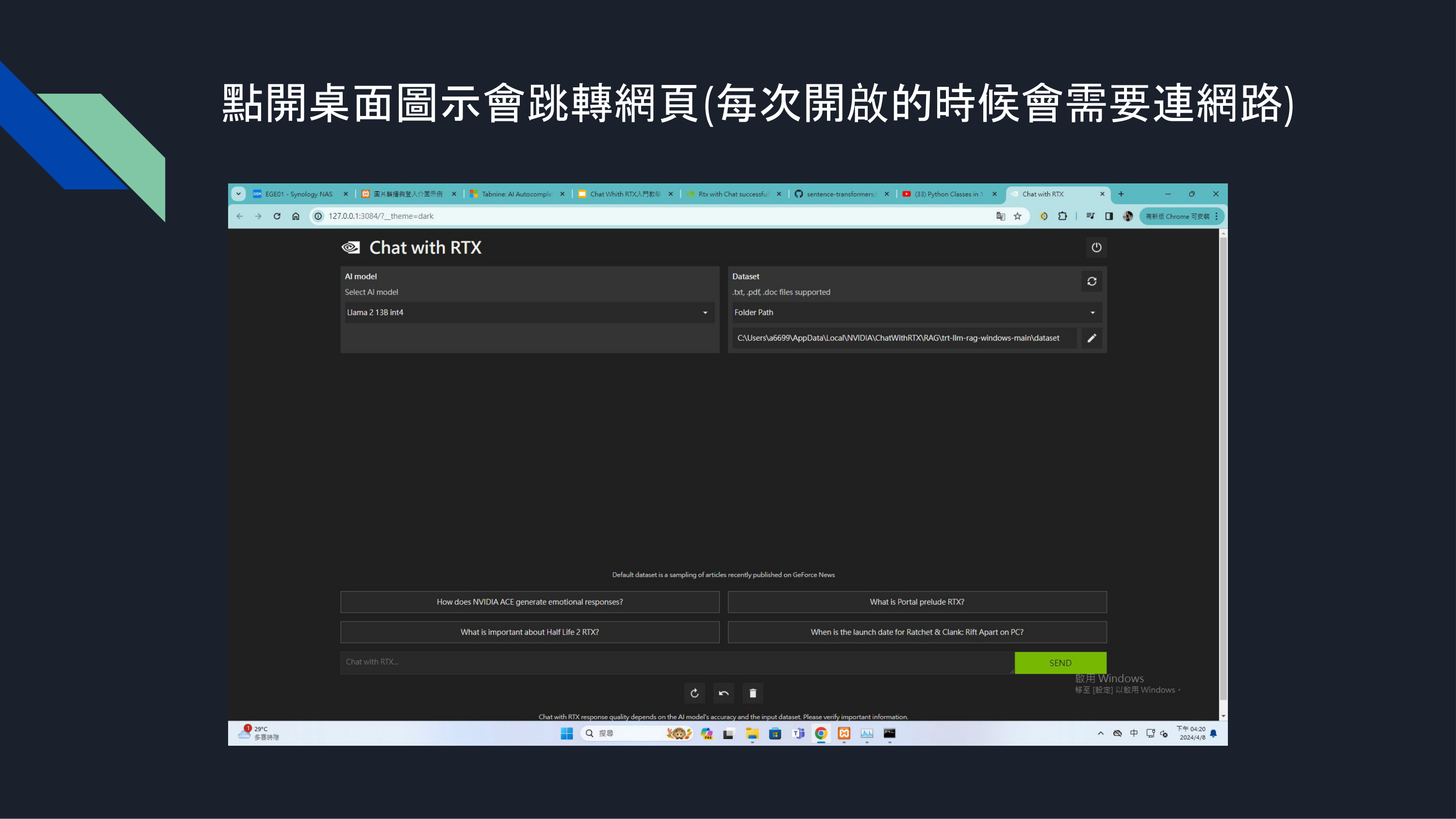Open File Explorer from the taskbar
The width and height of the screenshot is (1456, 819).
click(x=752, y=733)
